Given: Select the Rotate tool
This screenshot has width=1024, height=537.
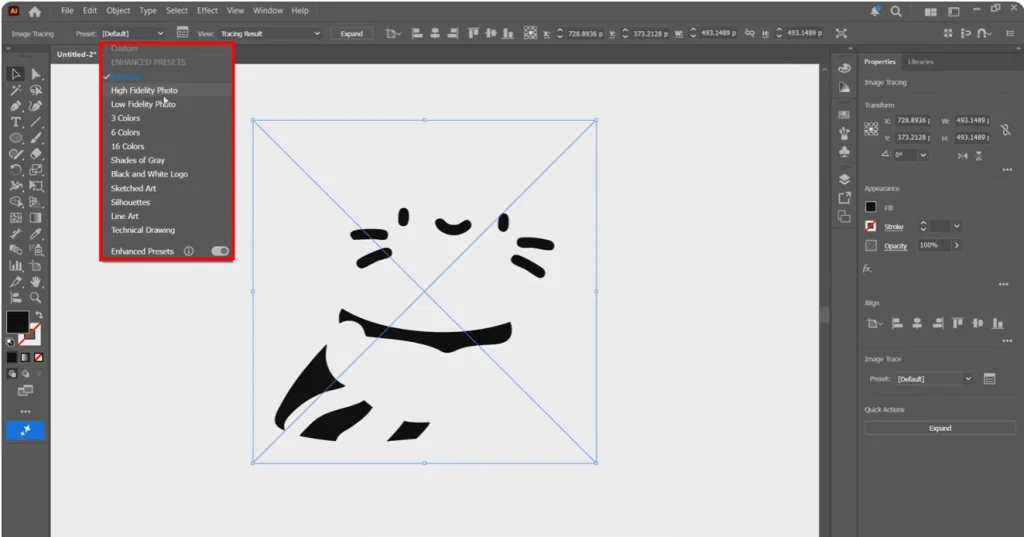Looking at the screenshot, I should click(16, 170).
